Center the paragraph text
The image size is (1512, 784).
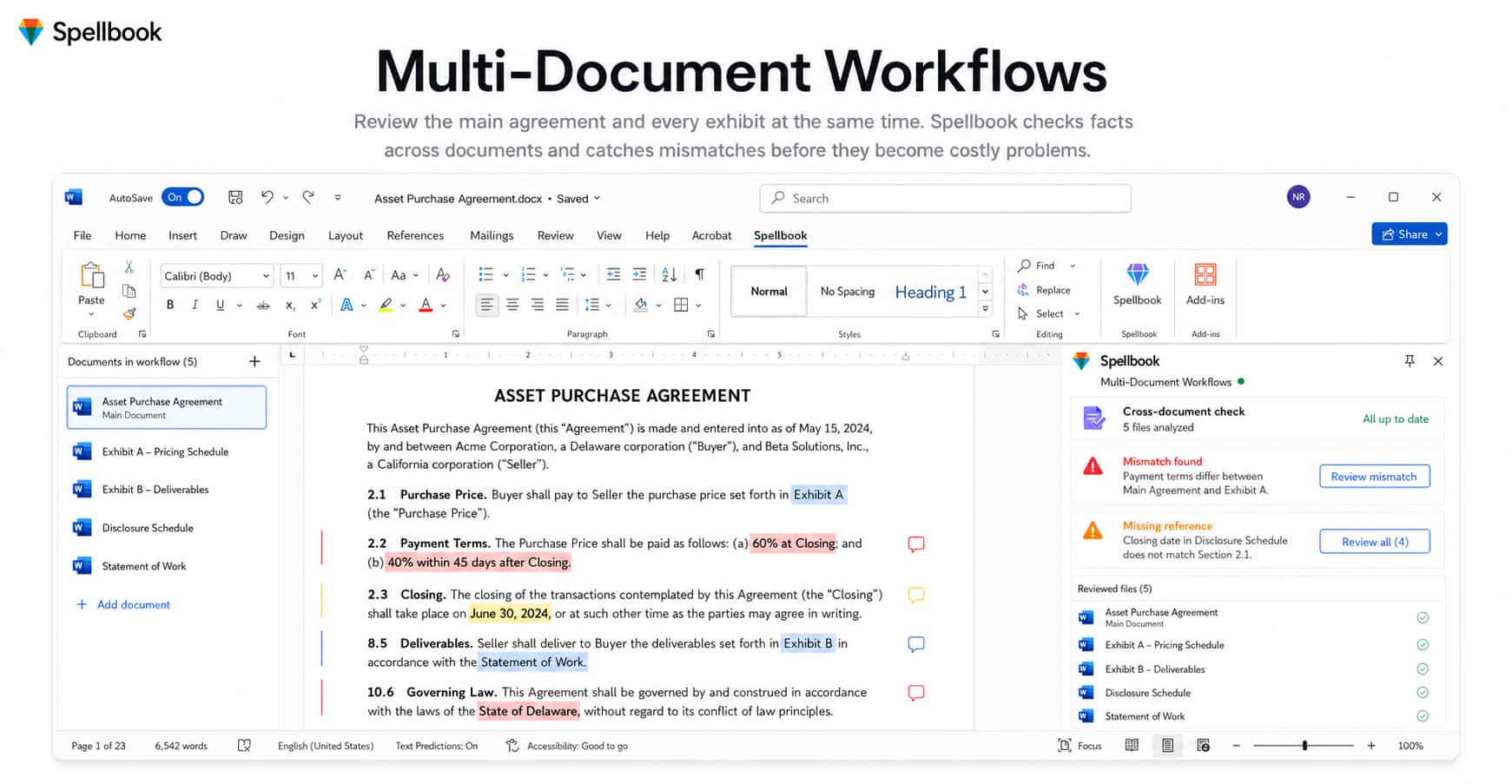pos(512,305)
